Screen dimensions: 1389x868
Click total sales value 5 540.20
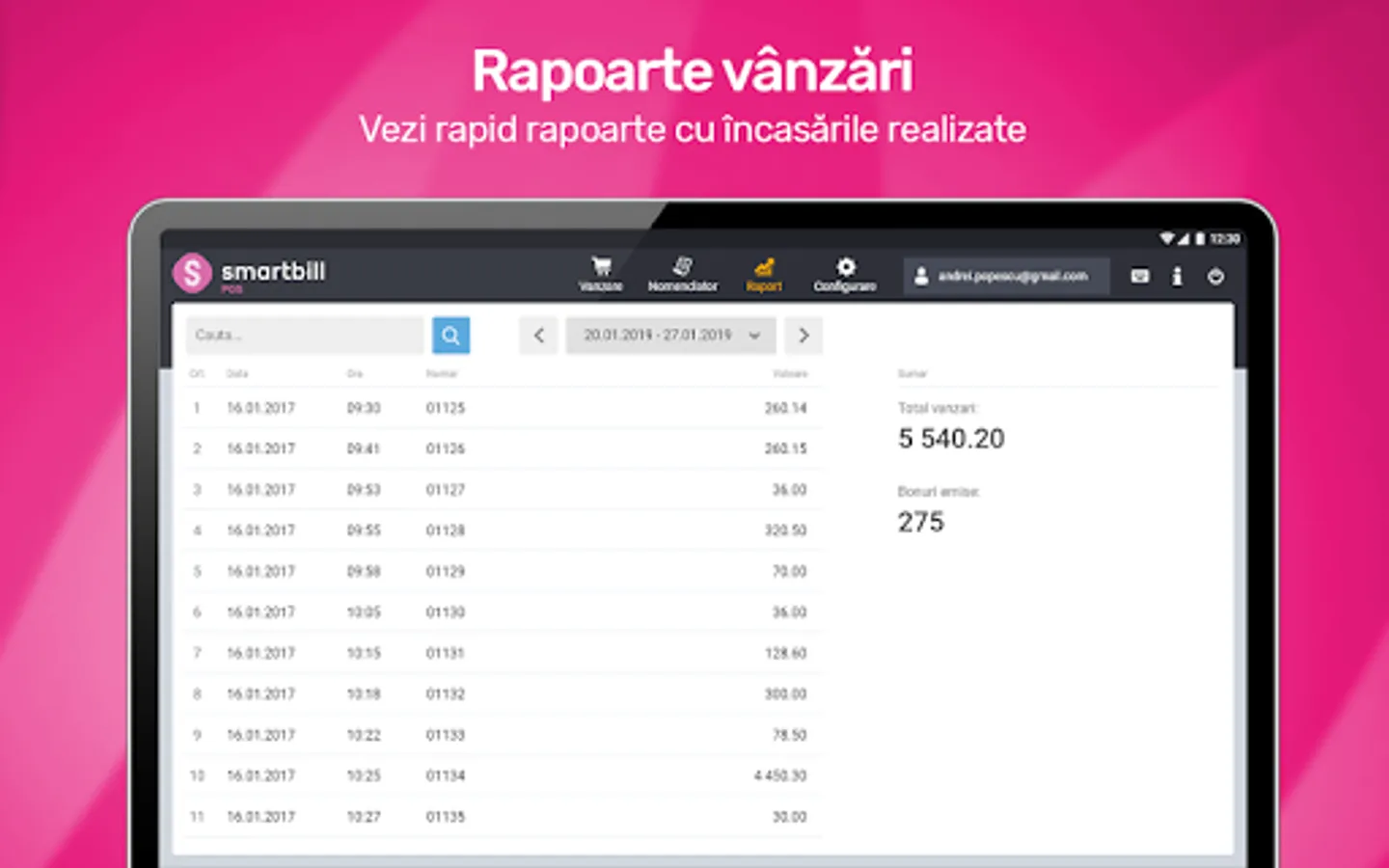pos(951,439)
